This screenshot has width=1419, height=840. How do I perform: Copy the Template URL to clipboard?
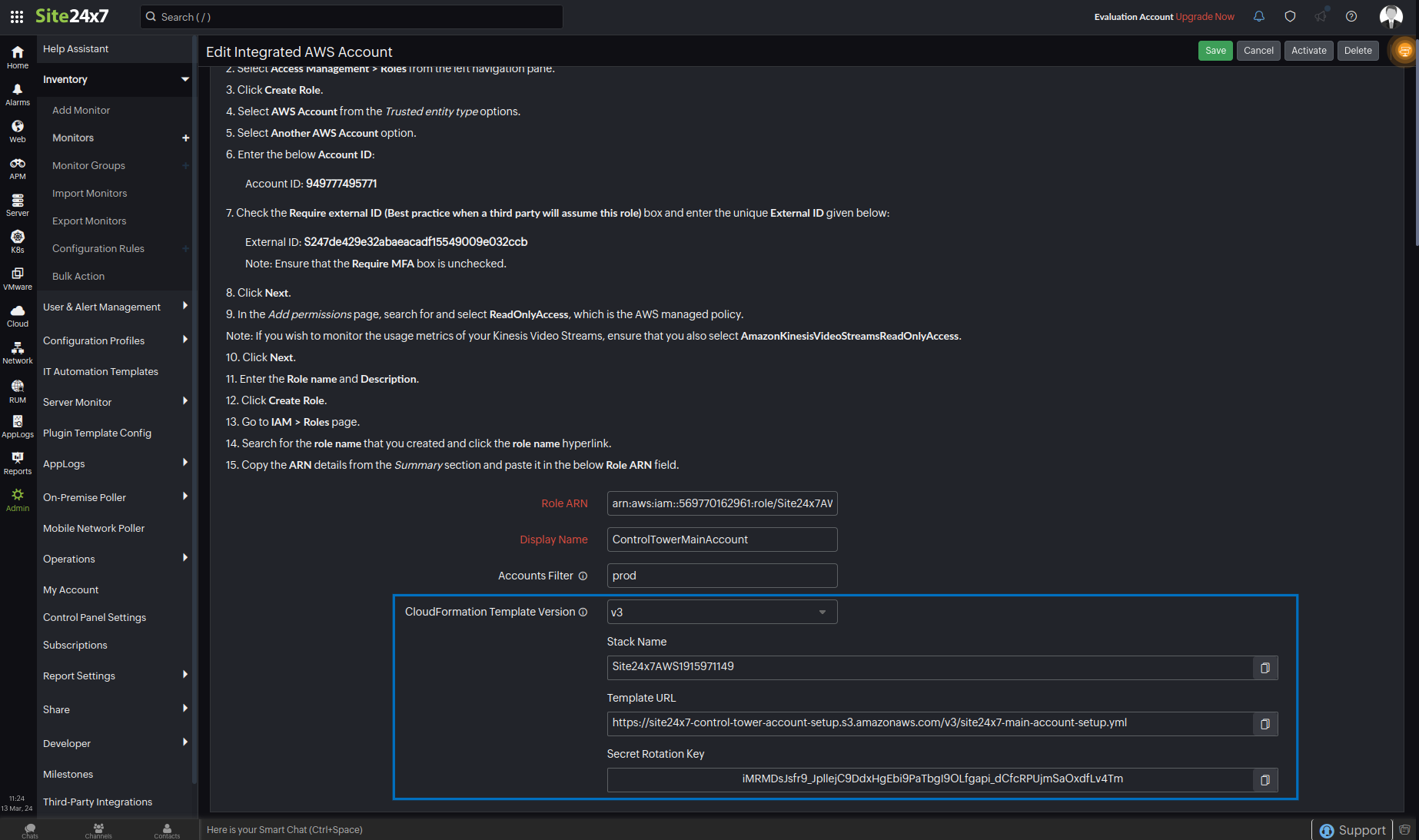point(1264,724)
